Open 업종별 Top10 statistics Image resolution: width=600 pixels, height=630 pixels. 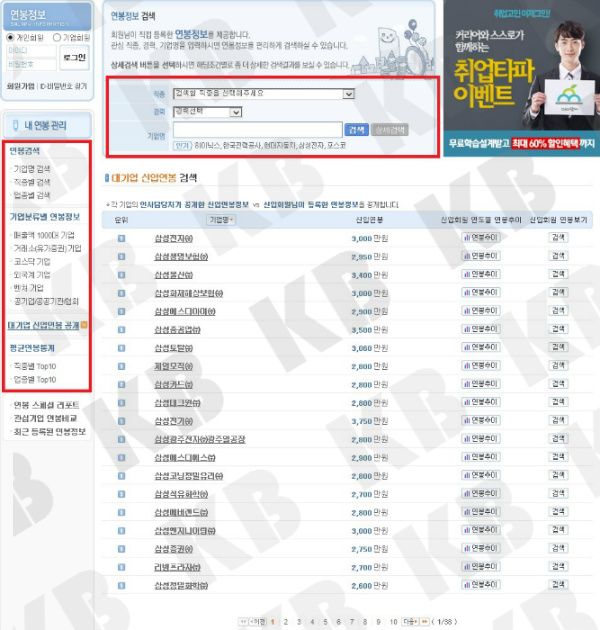tap(35, 380)
